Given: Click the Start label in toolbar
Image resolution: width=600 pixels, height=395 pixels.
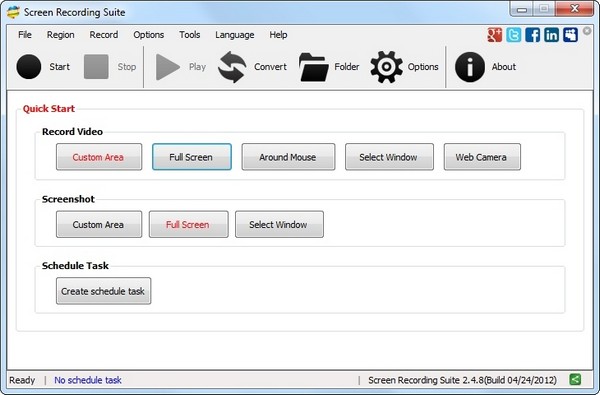Looking at the screenshot, I should (x=60, y=67).
